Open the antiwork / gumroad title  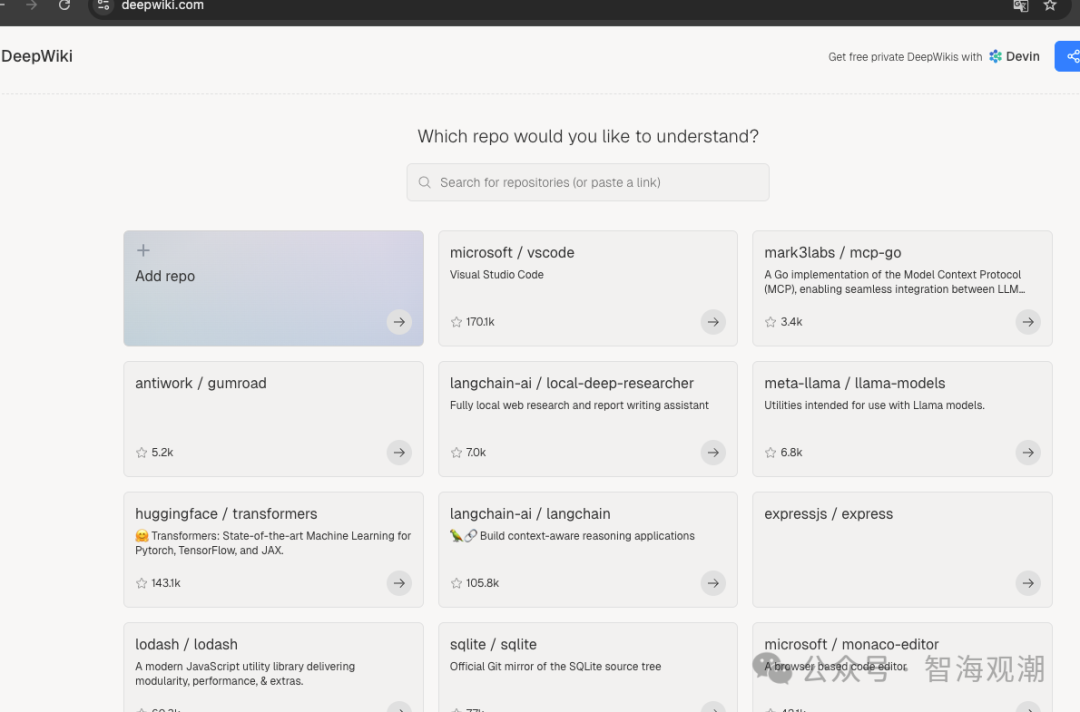pyautogui.click(x=200, y=384)
